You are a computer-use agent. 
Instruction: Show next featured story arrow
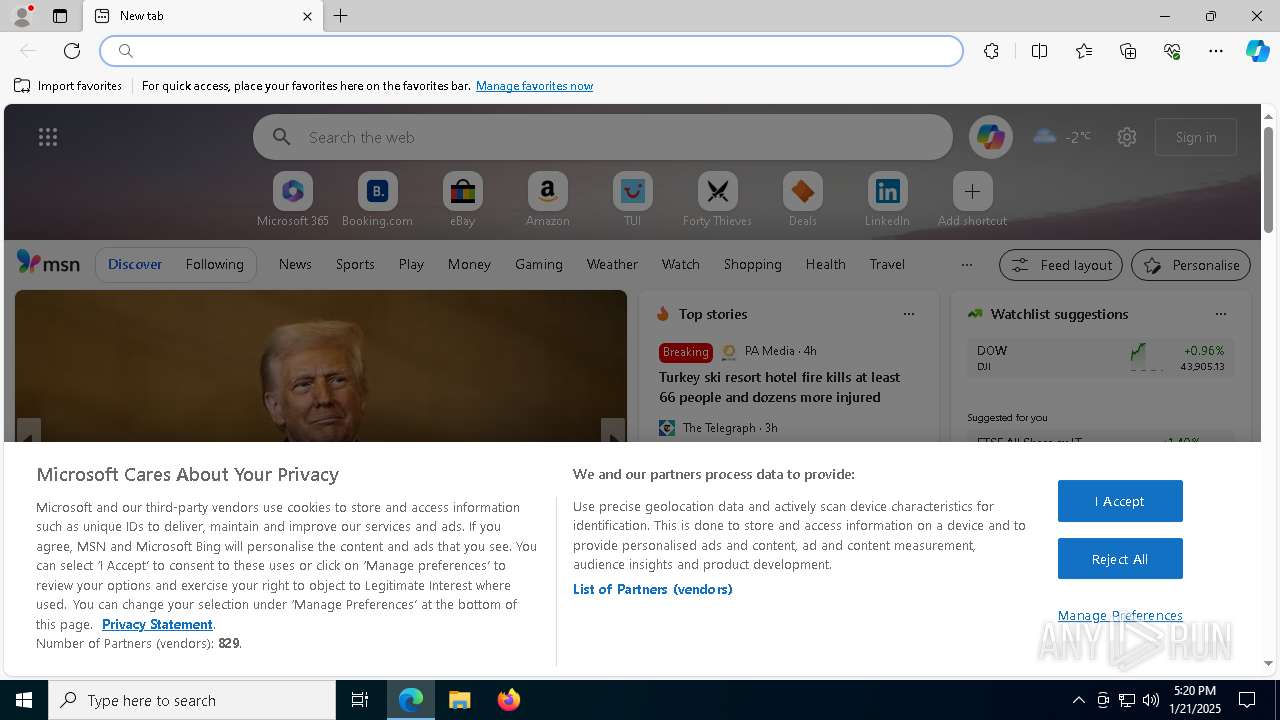point(613,432)
